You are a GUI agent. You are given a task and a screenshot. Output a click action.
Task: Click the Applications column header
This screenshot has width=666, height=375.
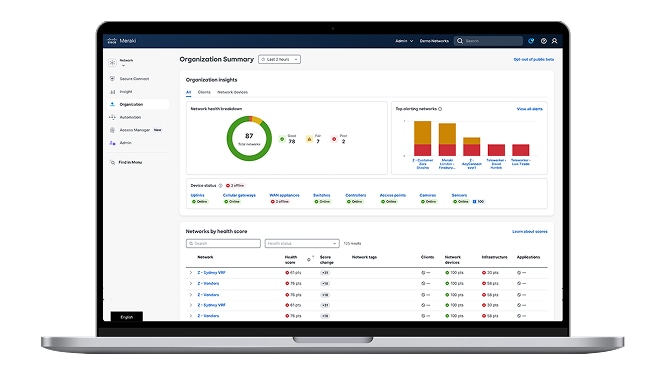tap(528, 257)
